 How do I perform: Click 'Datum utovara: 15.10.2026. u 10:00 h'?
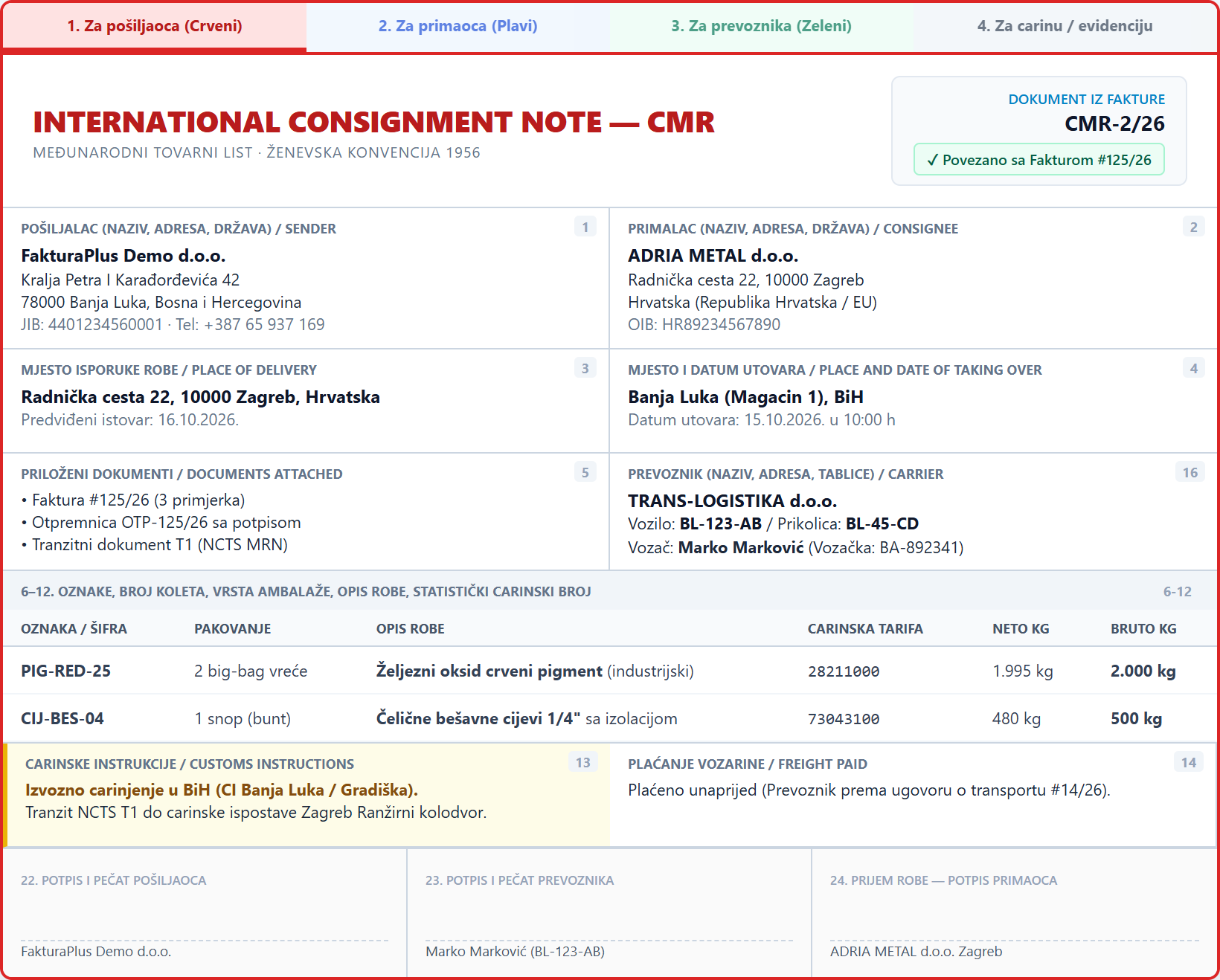coord(762,419)
